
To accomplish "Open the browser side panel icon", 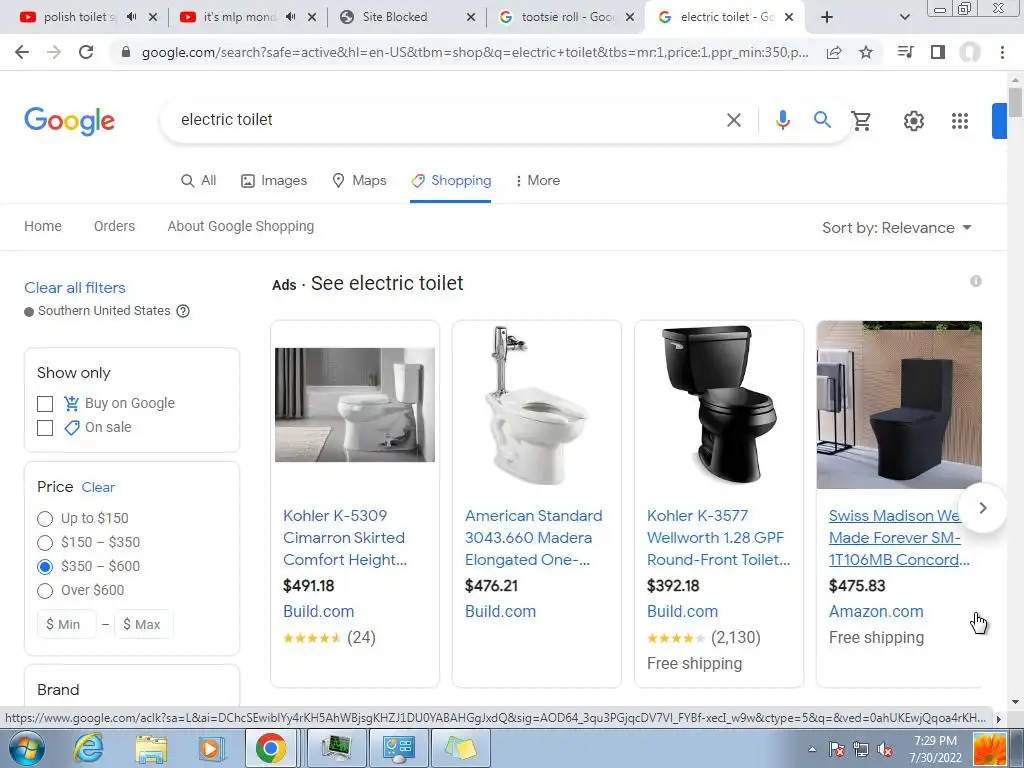I will (938, 52).
